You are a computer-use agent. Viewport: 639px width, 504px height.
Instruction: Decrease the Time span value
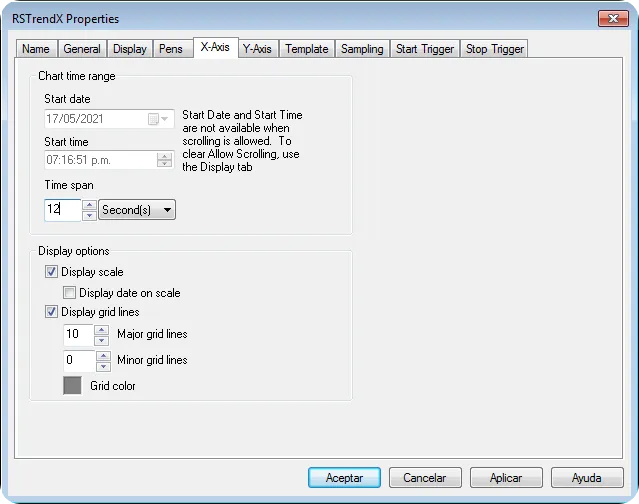tap(89, 215)
